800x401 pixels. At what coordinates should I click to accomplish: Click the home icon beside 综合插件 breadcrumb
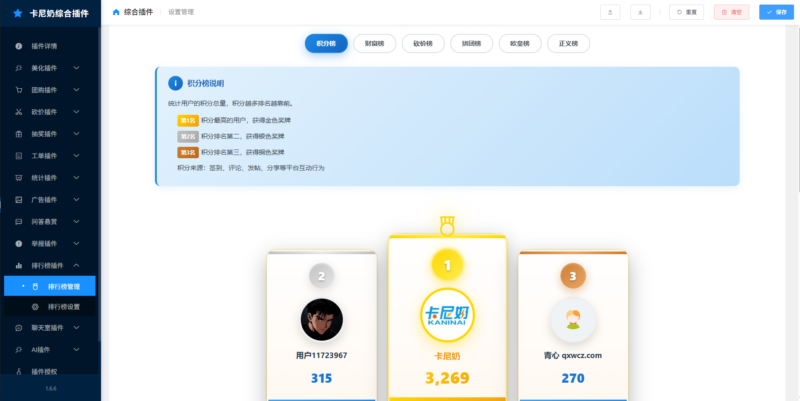pyautogui.click(x=116, y=12)
